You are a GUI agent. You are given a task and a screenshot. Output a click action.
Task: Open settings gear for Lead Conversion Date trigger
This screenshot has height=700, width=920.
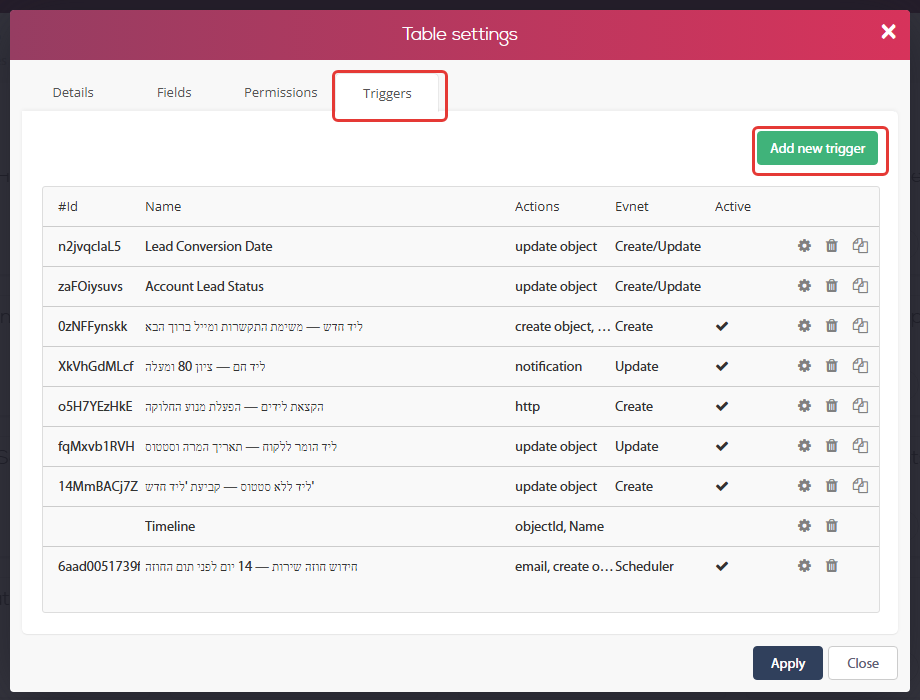point(804,246)
